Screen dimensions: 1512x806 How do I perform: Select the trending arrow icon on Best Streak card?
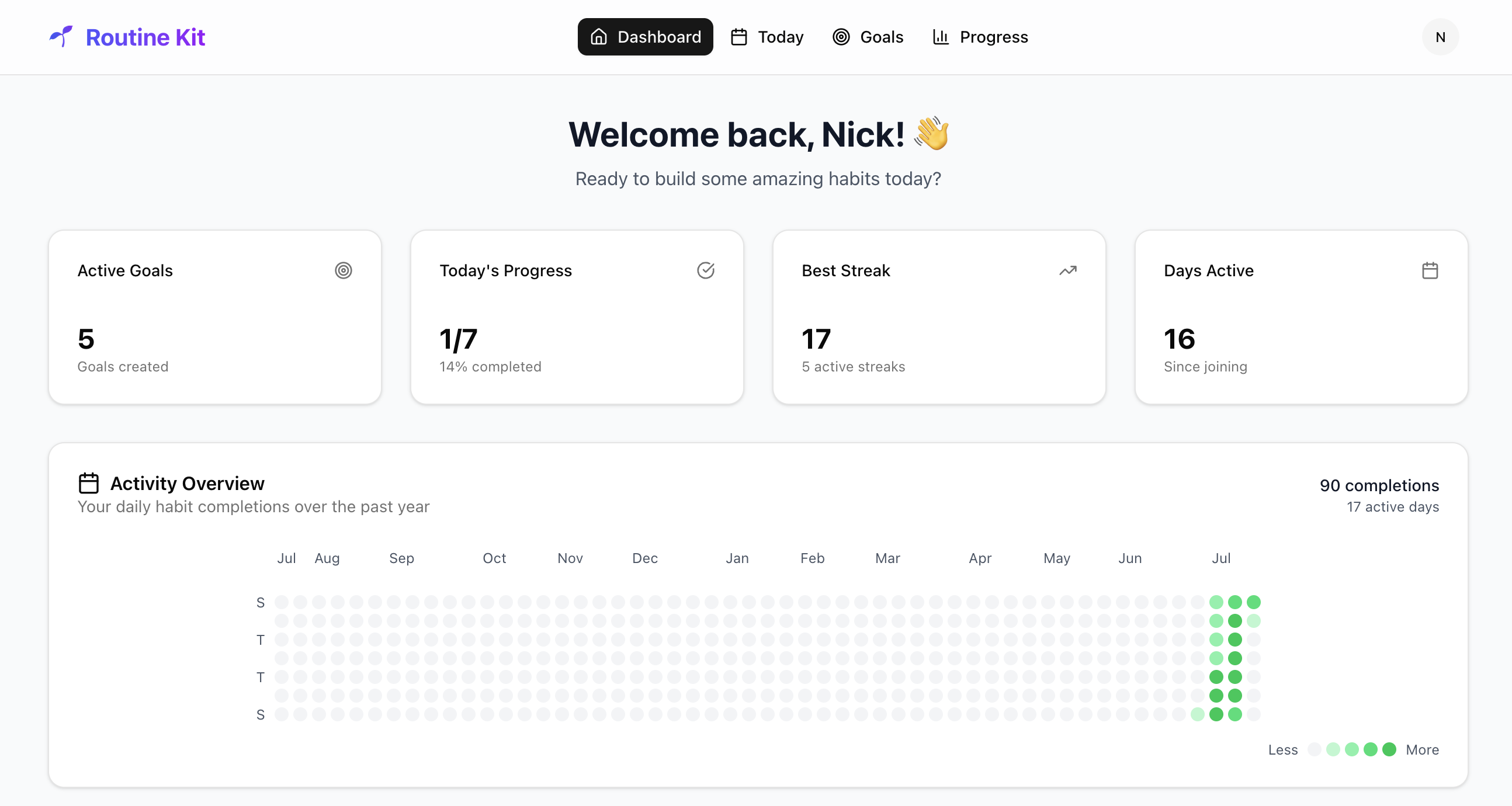pos(1067,270)
